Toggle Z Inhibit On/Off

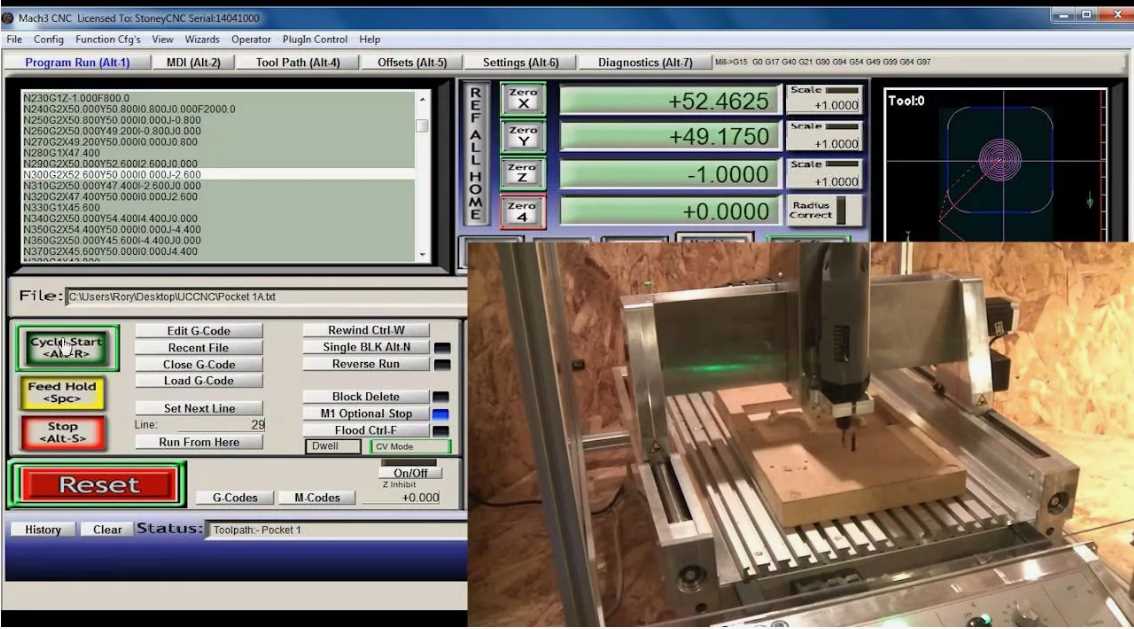(410, 473)
